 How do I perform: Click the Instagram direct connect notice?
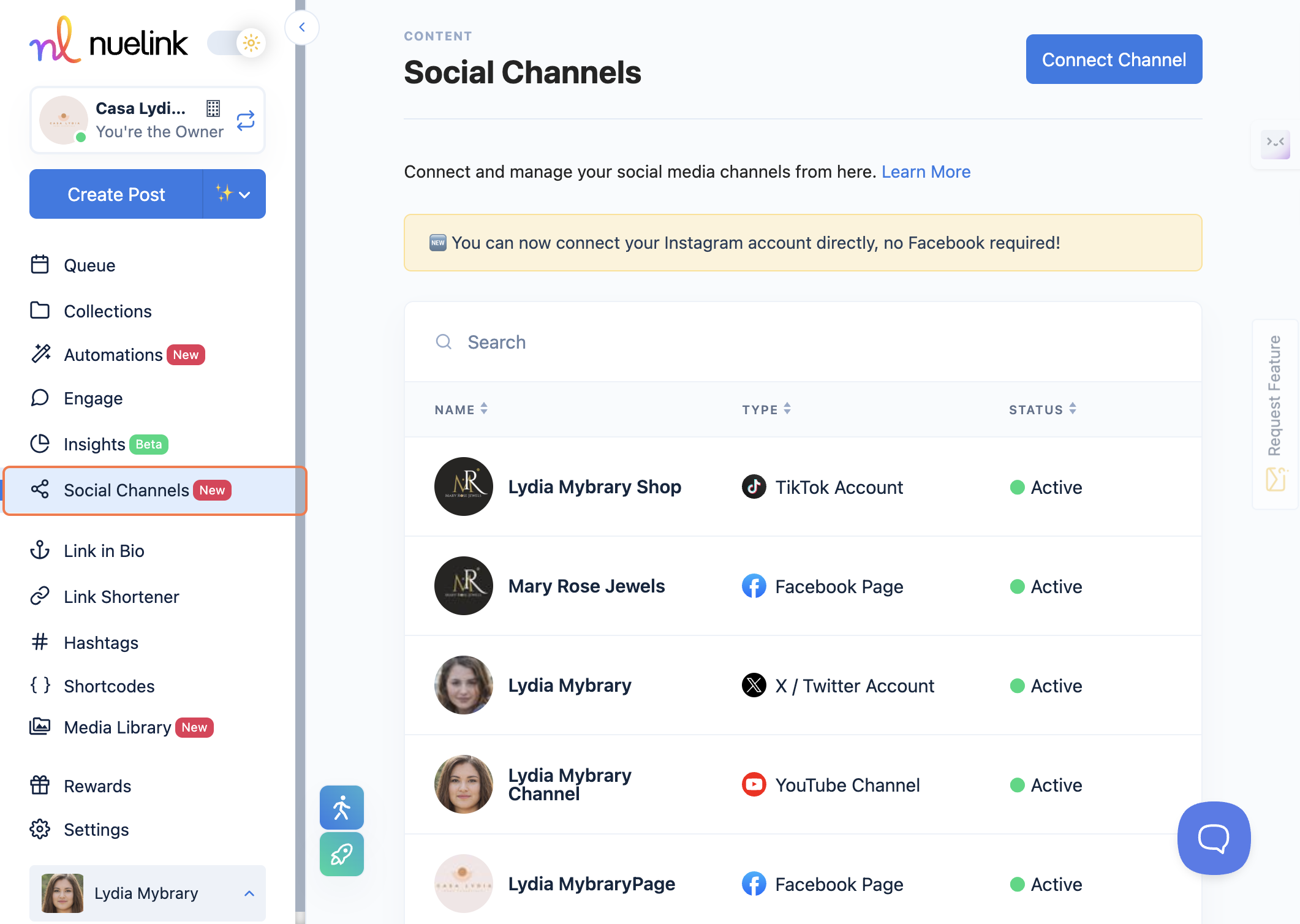coord(803,243)
